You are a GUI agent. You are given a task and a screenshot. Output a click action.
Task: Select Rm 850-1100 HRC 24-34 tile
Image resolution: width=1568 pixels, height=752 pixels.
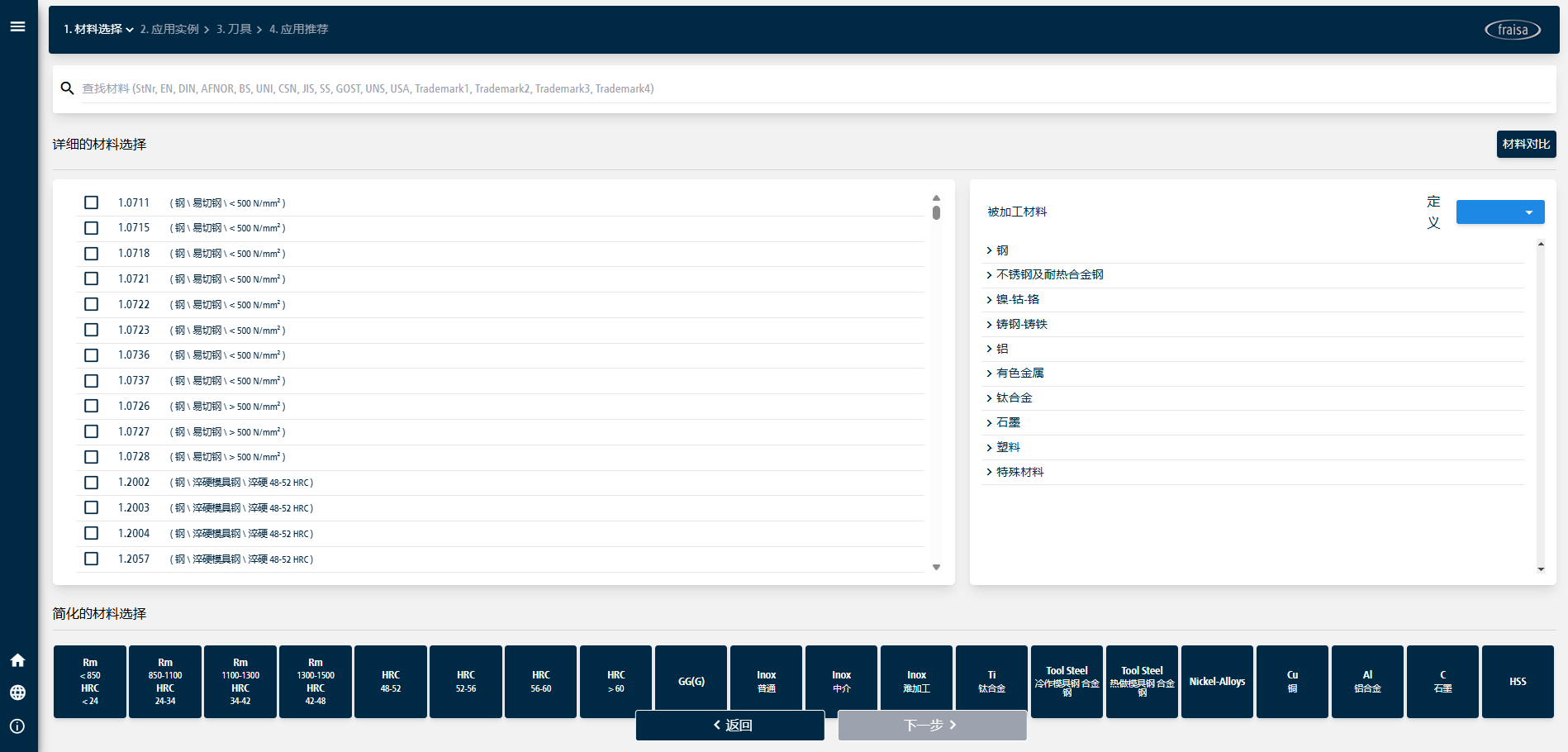(x=165, y=682)
